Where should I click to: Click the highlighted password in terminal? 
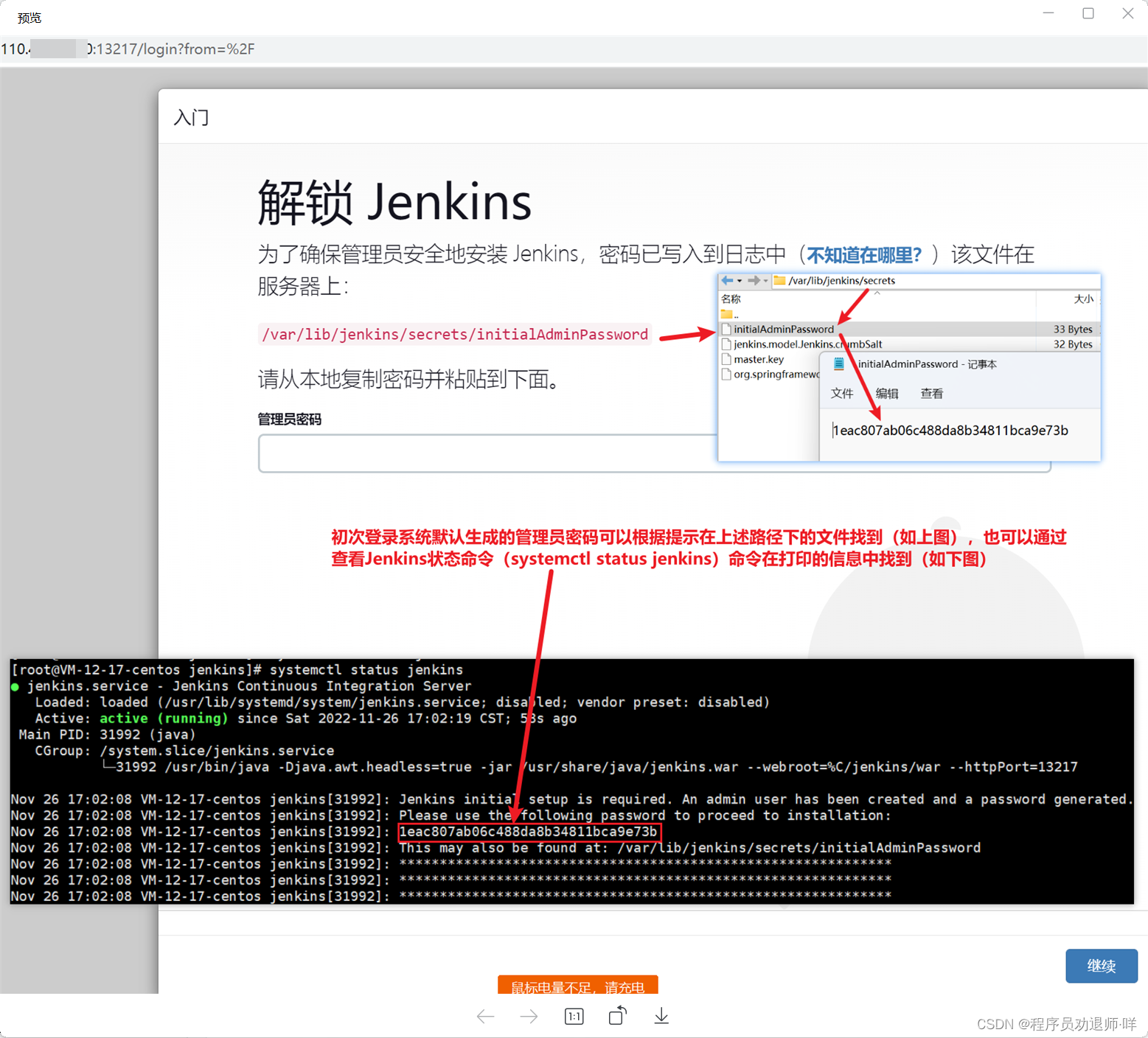(x=529, y=832)
